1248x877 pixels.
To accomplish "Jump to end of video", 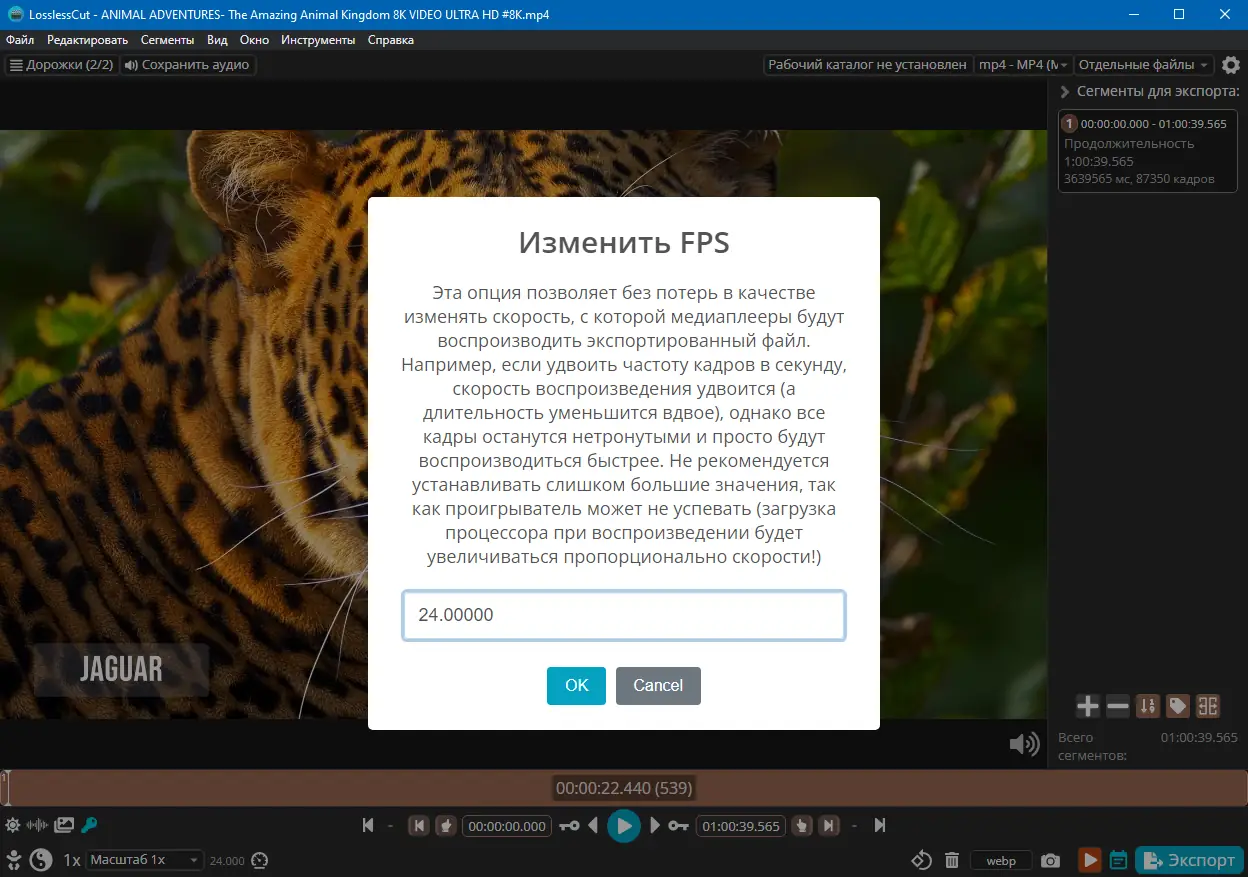I will [880, 826].
